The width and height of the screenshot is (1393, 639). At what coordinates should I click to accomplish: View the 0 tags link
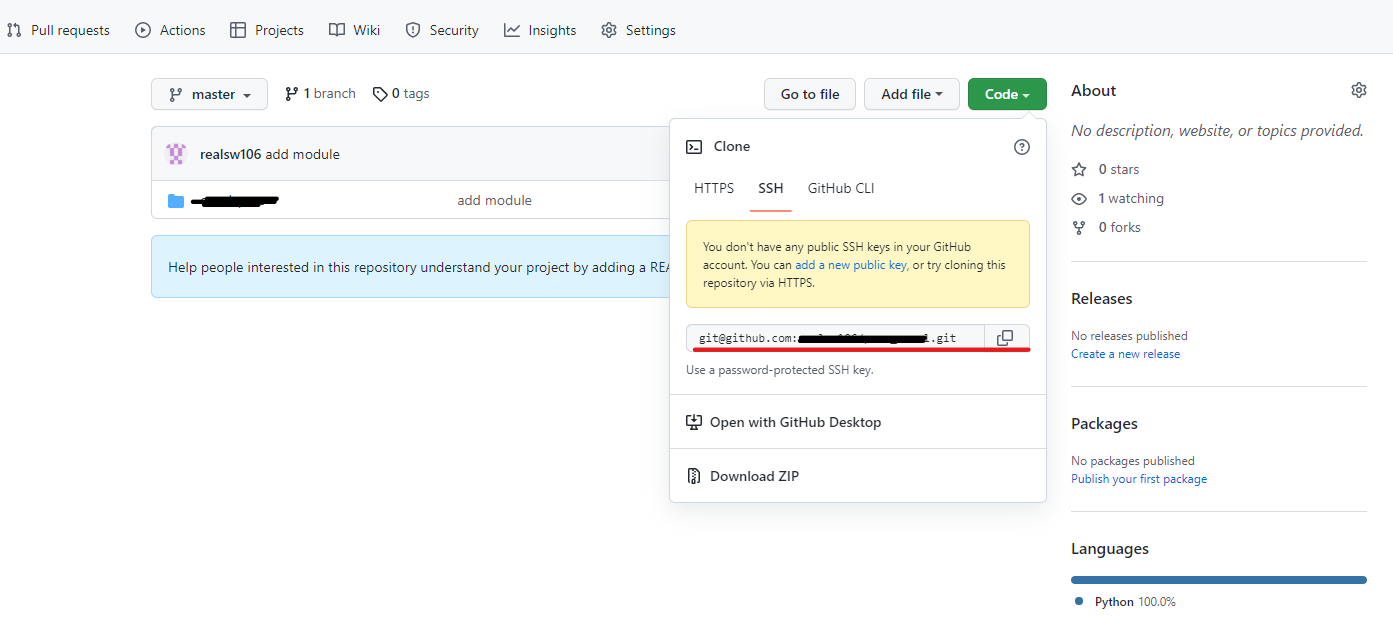pos(401,93)
